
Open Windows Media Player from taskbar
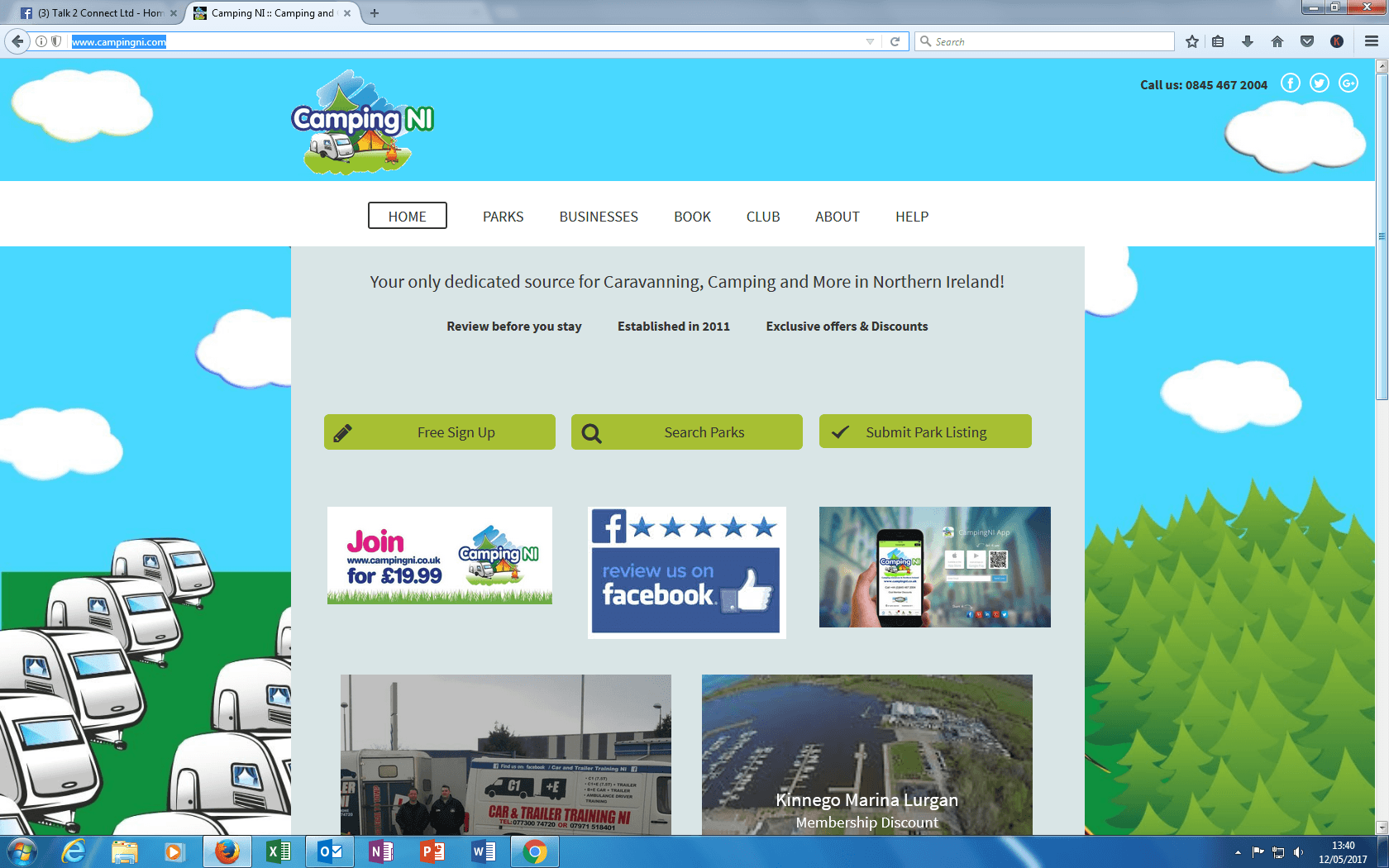click(x=174, y=851)
